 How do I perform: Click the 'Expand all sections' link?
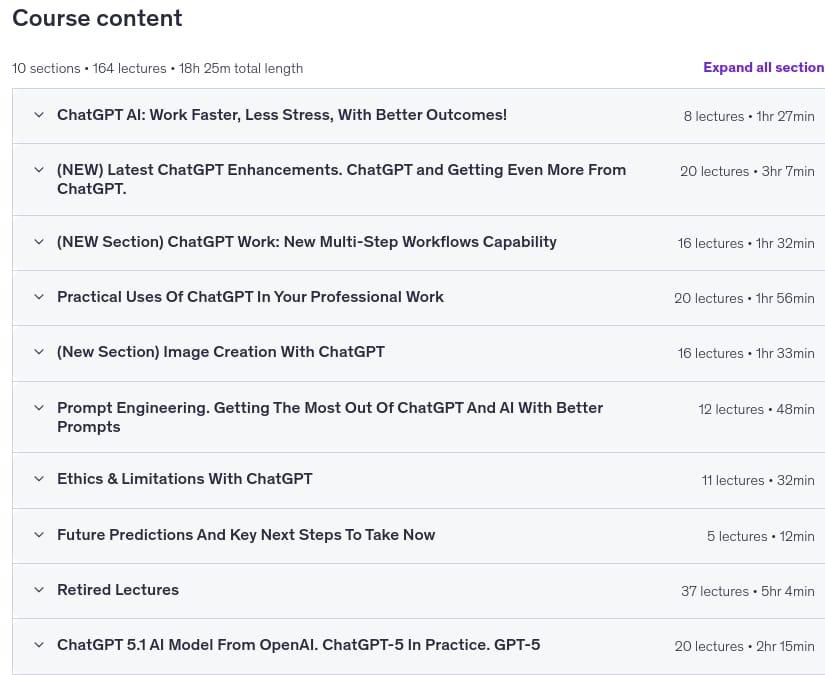coord(764,67)
